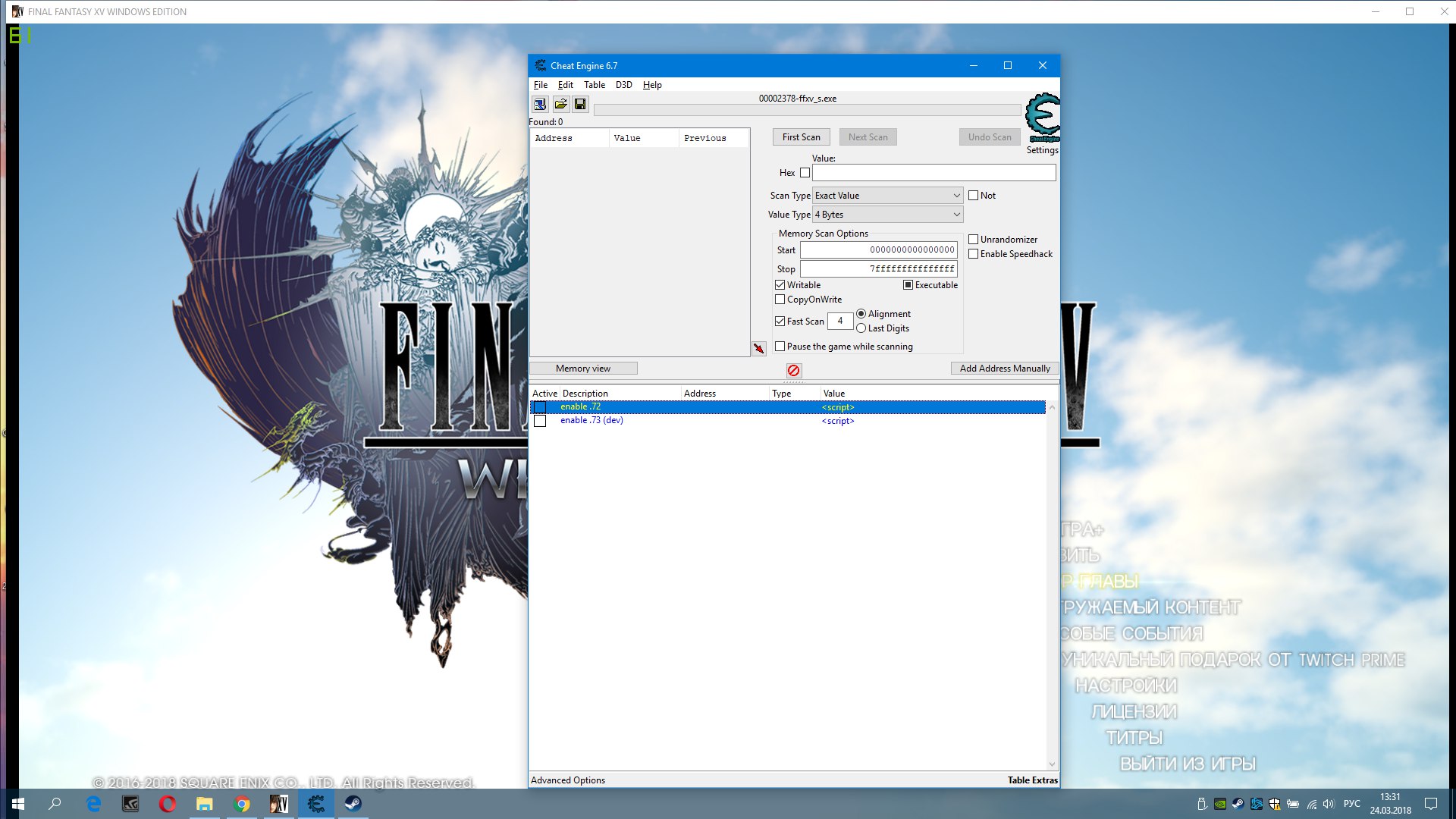
Task: Activate the 'enable .72' script checkbox
Action: coord(540,407)
